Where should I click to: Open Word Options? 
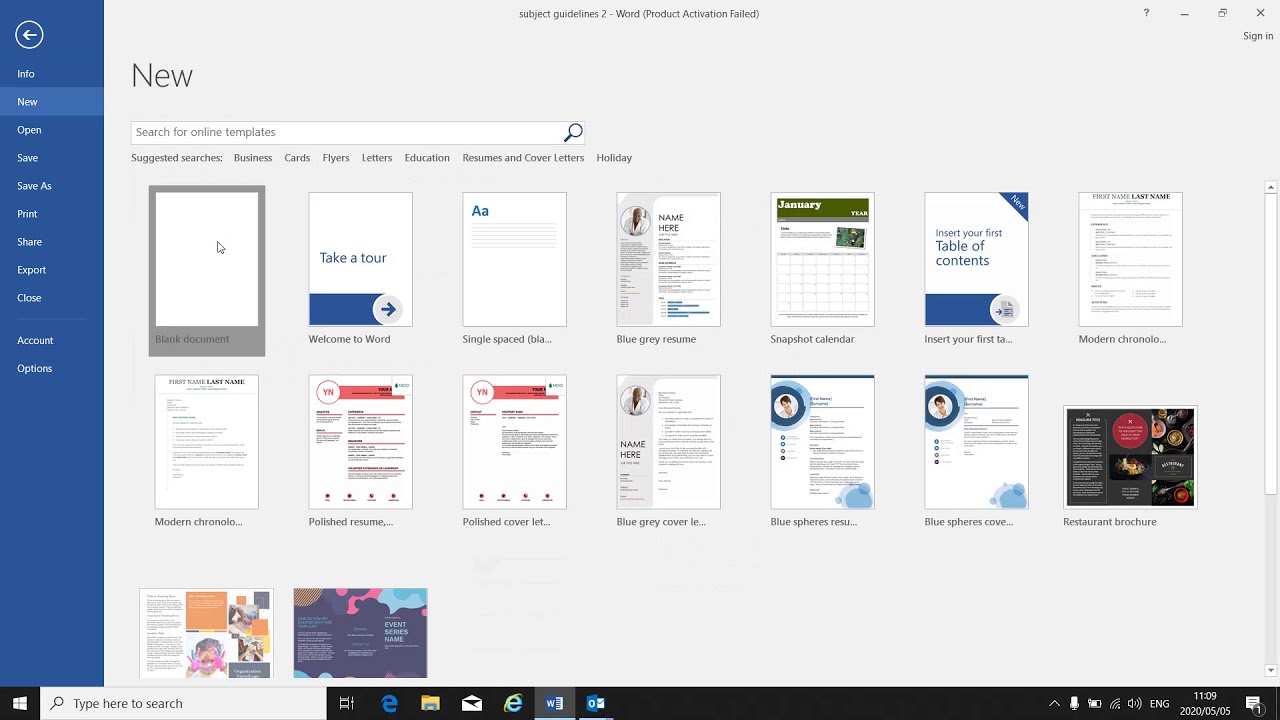point(52,368)
